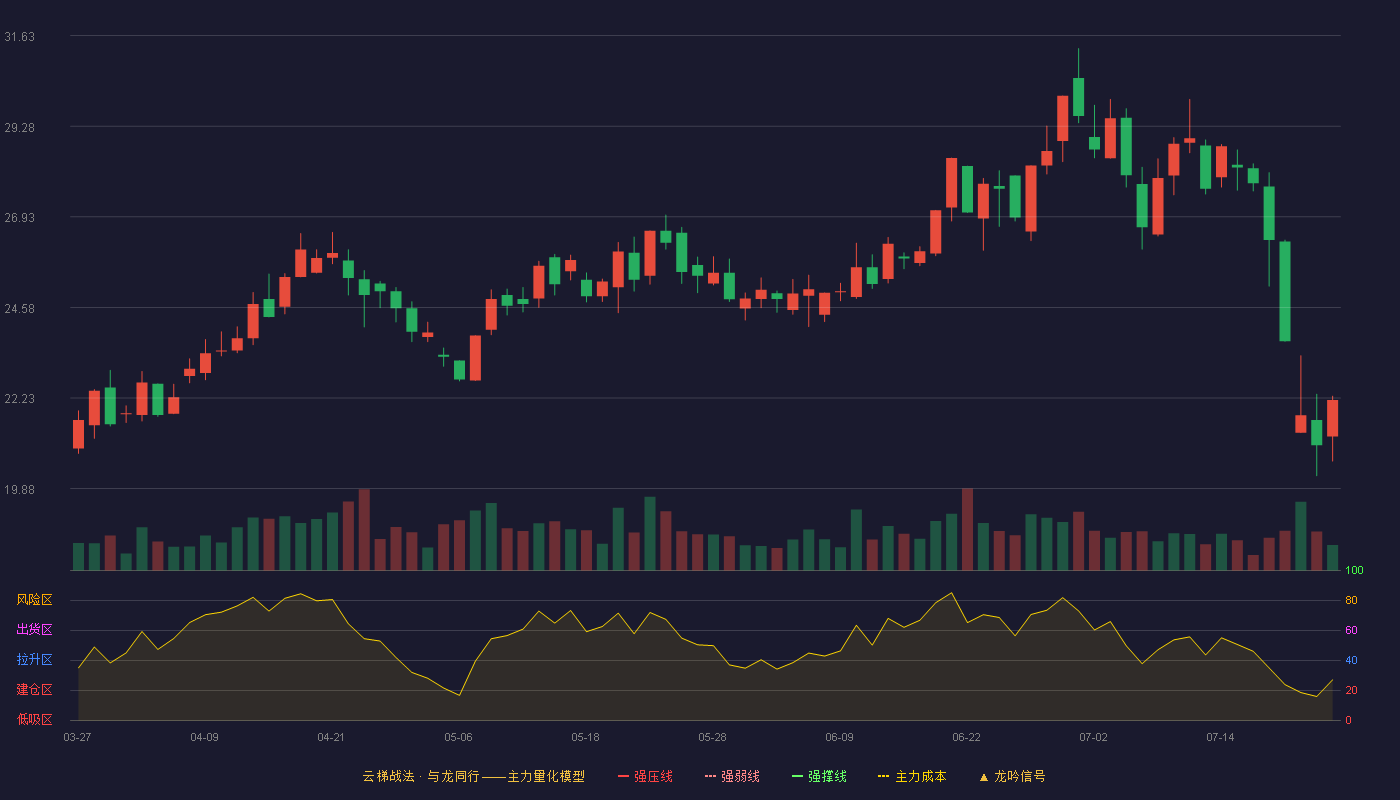
Task: Toggle the 强压线 legend item
Action: point(645,776)
